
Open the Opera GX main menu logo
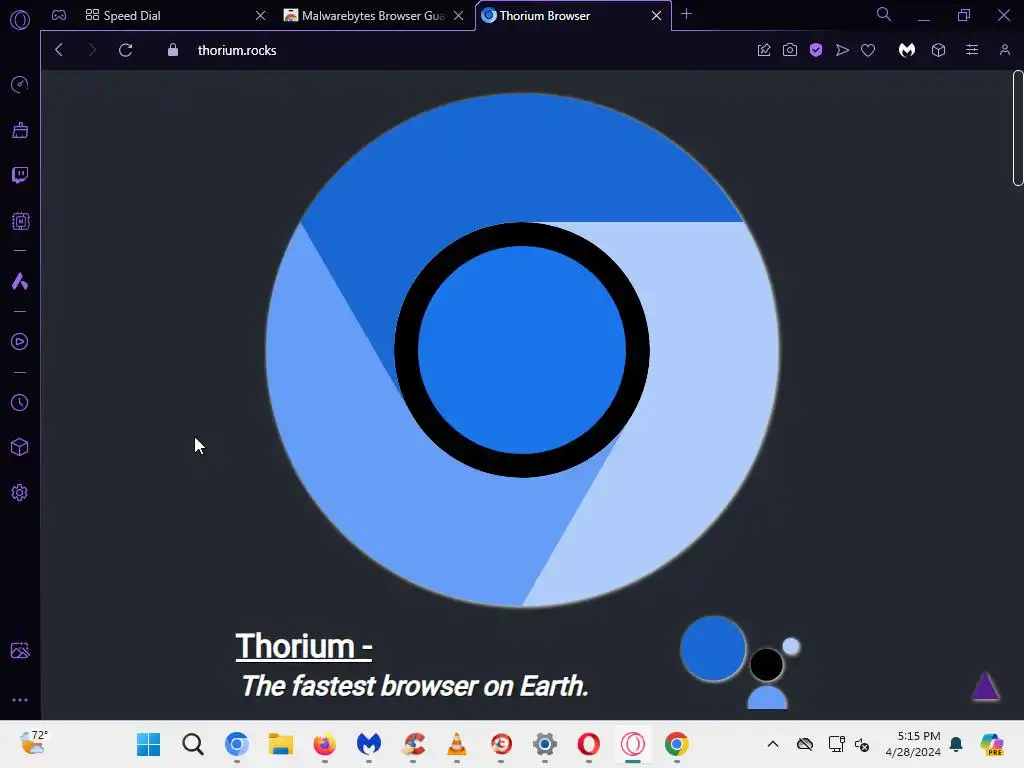click(20, 20)
